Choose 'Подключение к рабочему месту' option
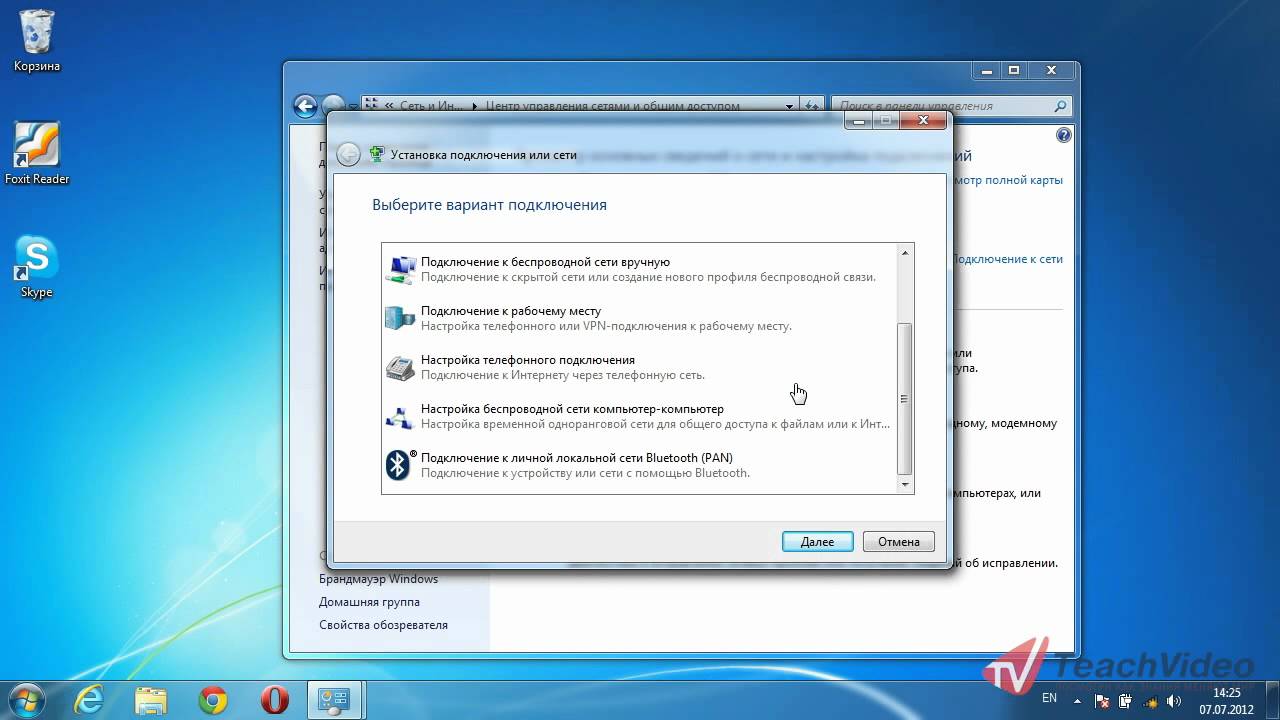 pyautogui.click(x=639, y=318)
